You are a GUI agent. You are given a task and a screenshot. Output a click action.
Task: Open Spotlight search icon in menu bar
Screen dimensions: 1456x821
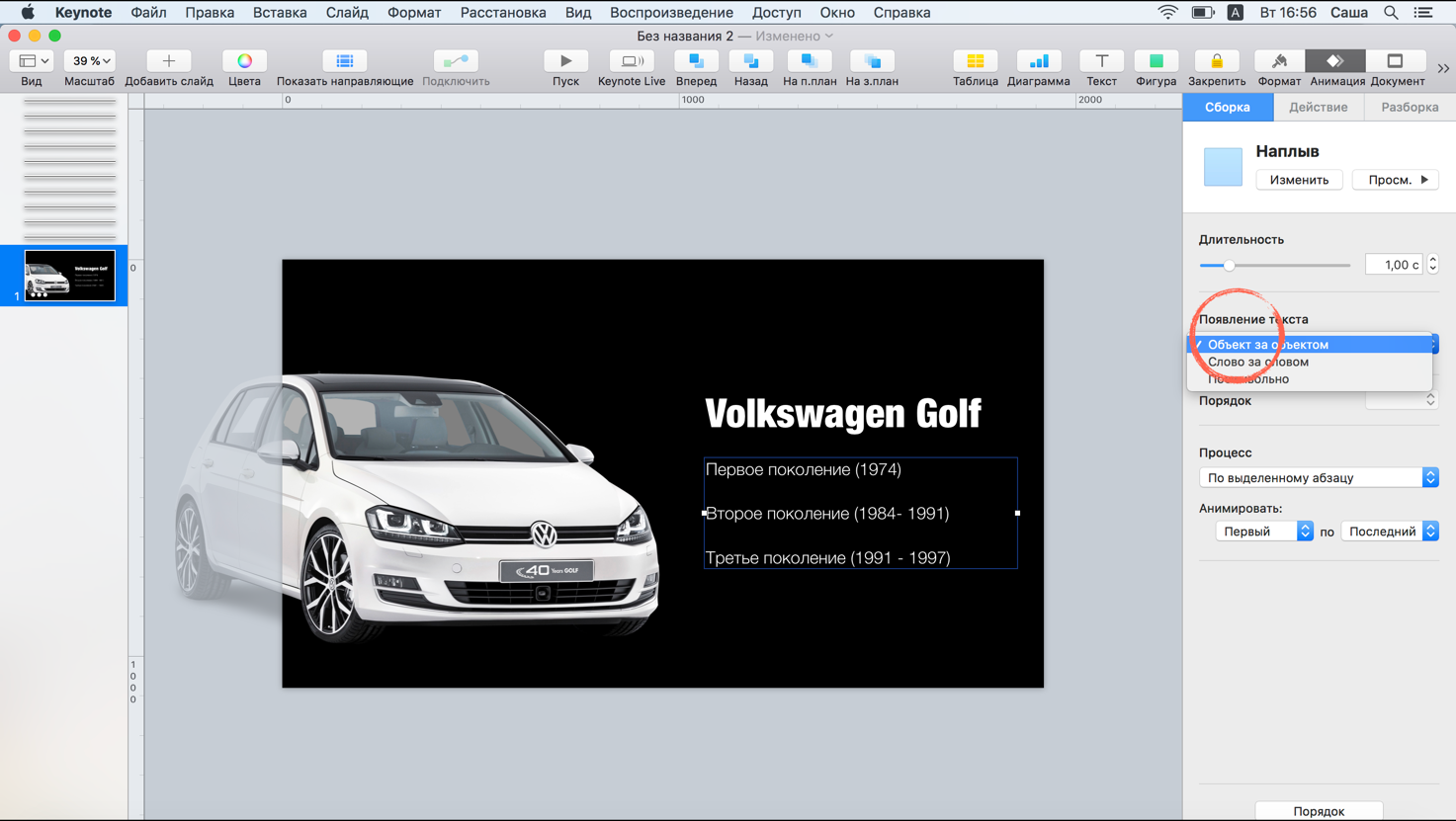point(1391,12)
